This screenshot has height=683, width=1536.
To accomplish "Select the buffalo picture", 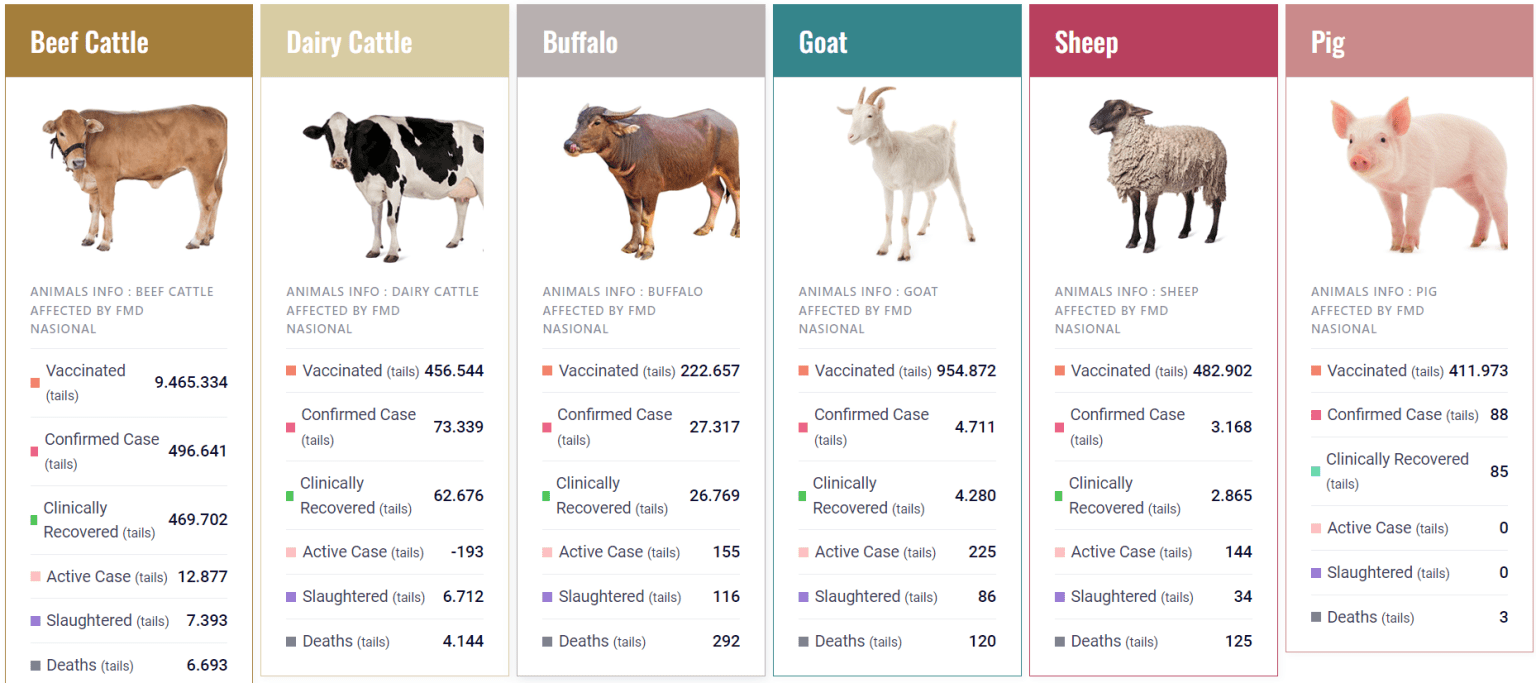I will click(651, 181).
